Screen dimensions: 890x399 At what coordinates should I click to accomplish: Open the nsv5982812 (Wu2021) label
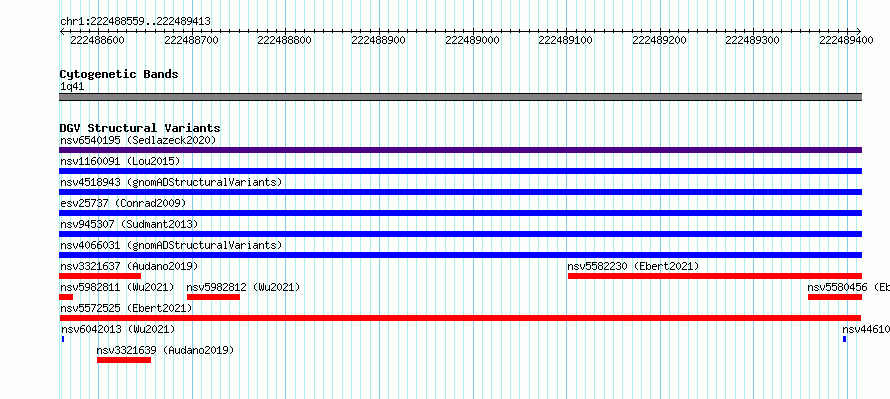coord(243,287)
